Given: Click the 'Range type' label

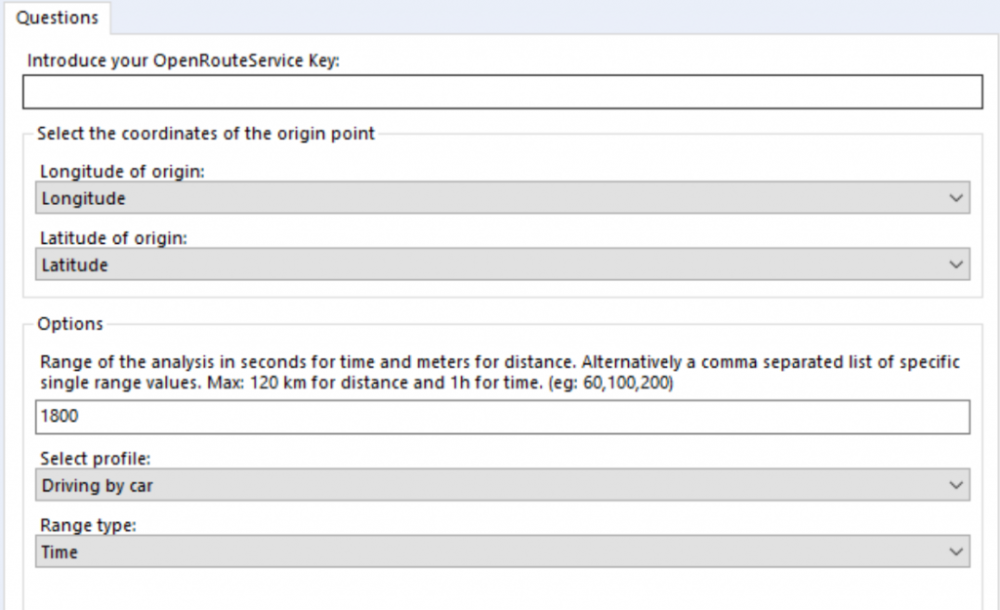Looking at the screenshot, I should click(x=88, y=525).
